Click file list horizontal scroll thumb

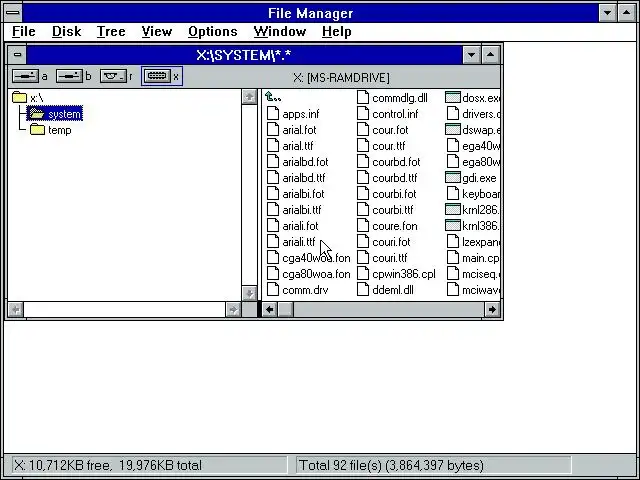(x=285, y=310)
